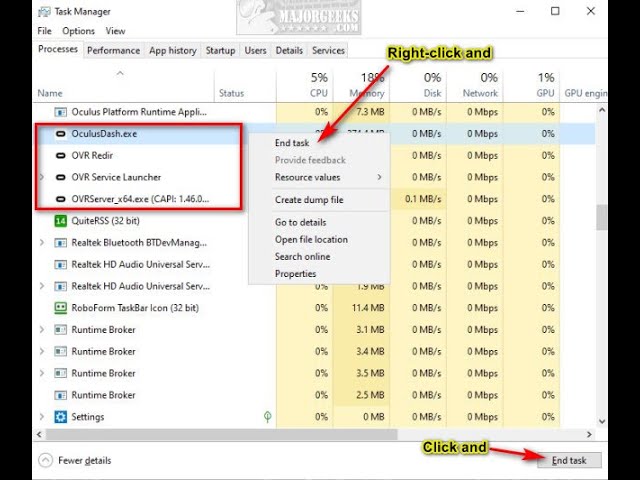Click the OVR Service Launcher icon
Image resolution: width=640 pixels, height=480 pixels.
tap(60, 177)
